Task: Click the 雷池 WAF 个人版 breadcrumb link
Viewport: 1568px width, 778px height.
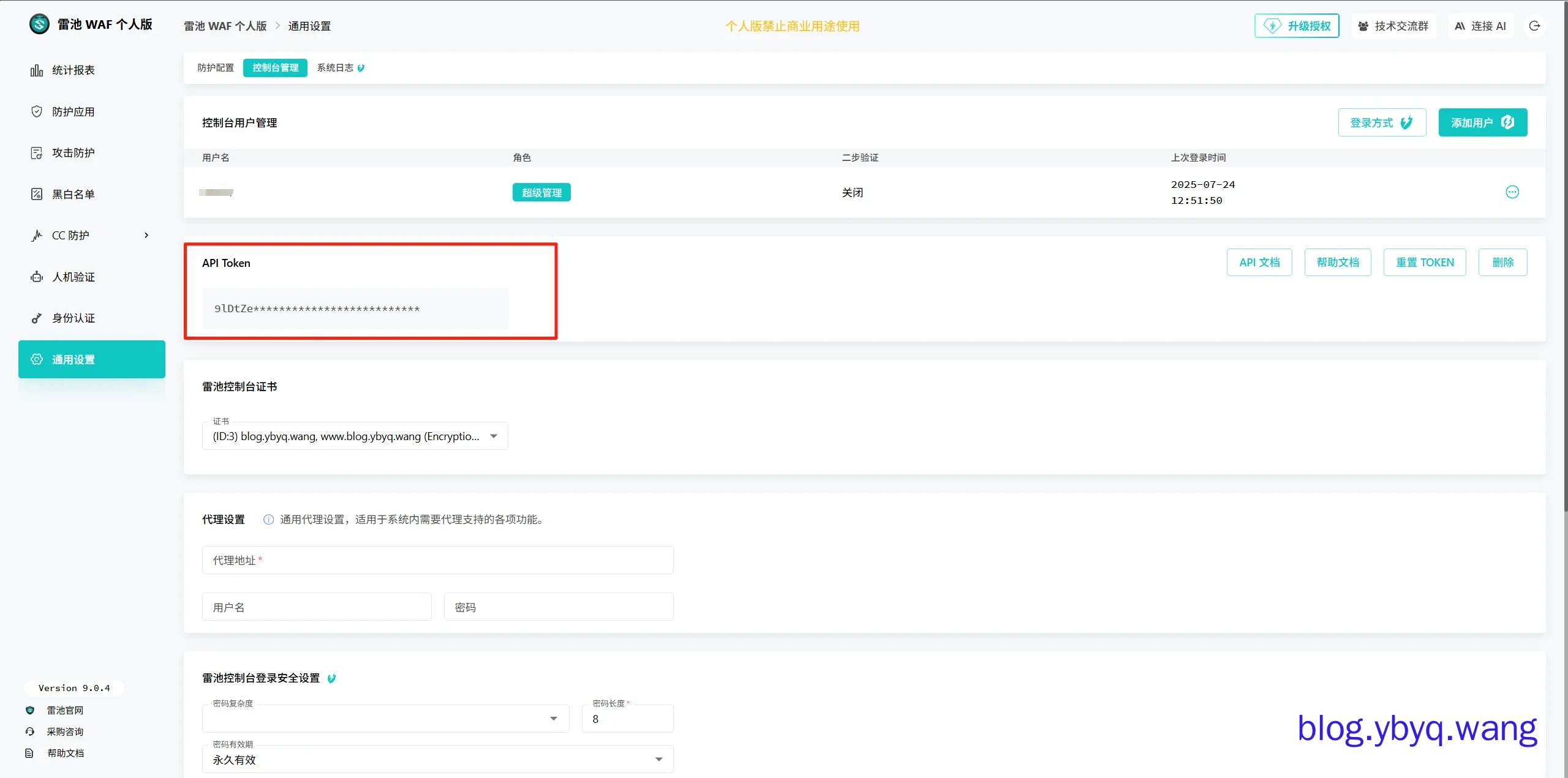Action: coord(225,26)
